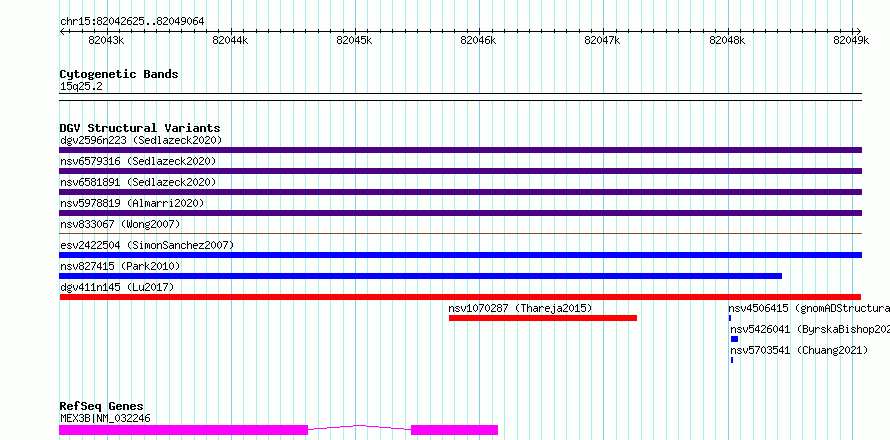Open the nsv5426041 (ByrskaBishop) label
890x440 pixels.
pyautogui.click(x=810, y=329)
